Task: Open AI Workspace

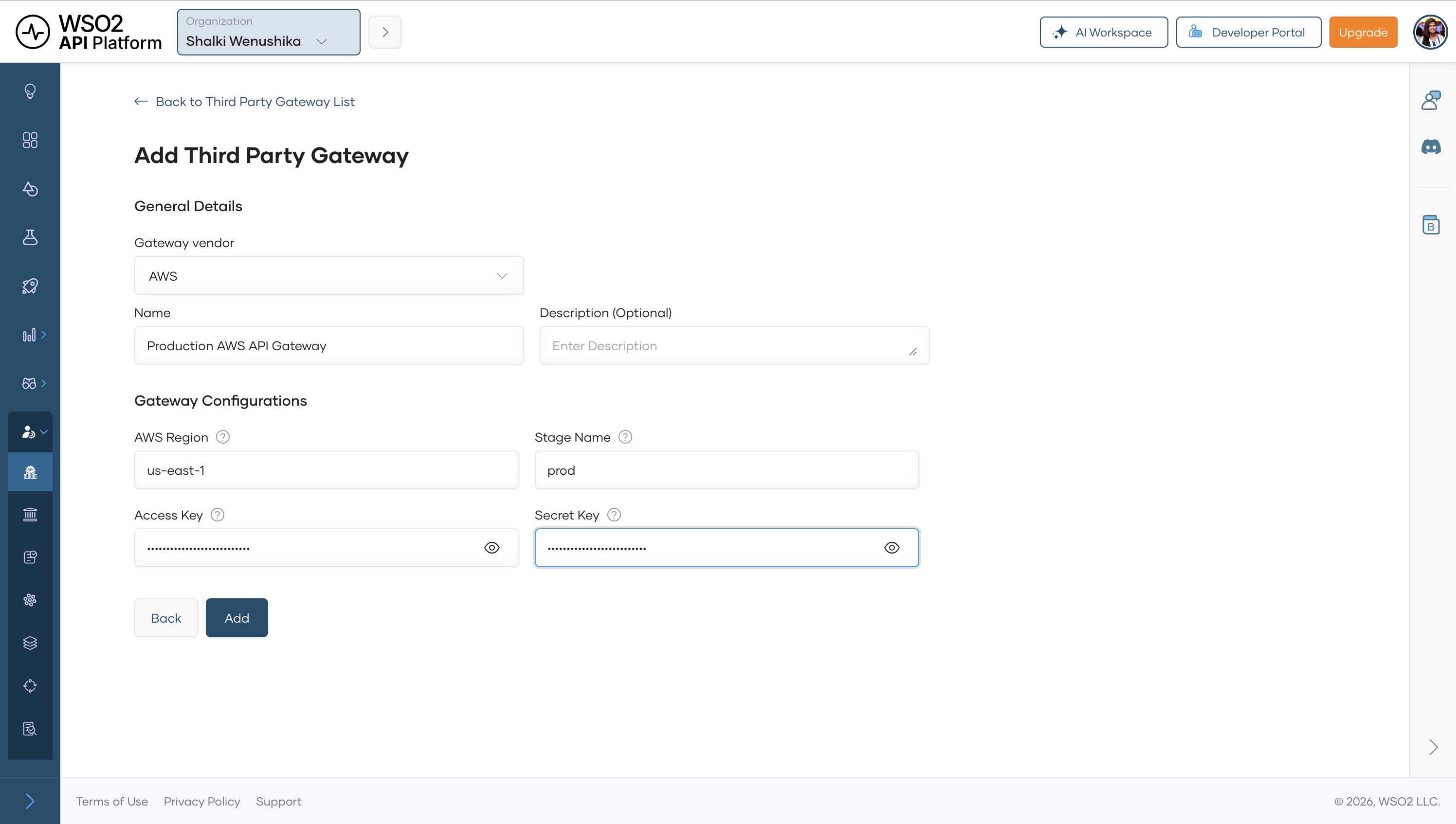Action: point(1103,32)
